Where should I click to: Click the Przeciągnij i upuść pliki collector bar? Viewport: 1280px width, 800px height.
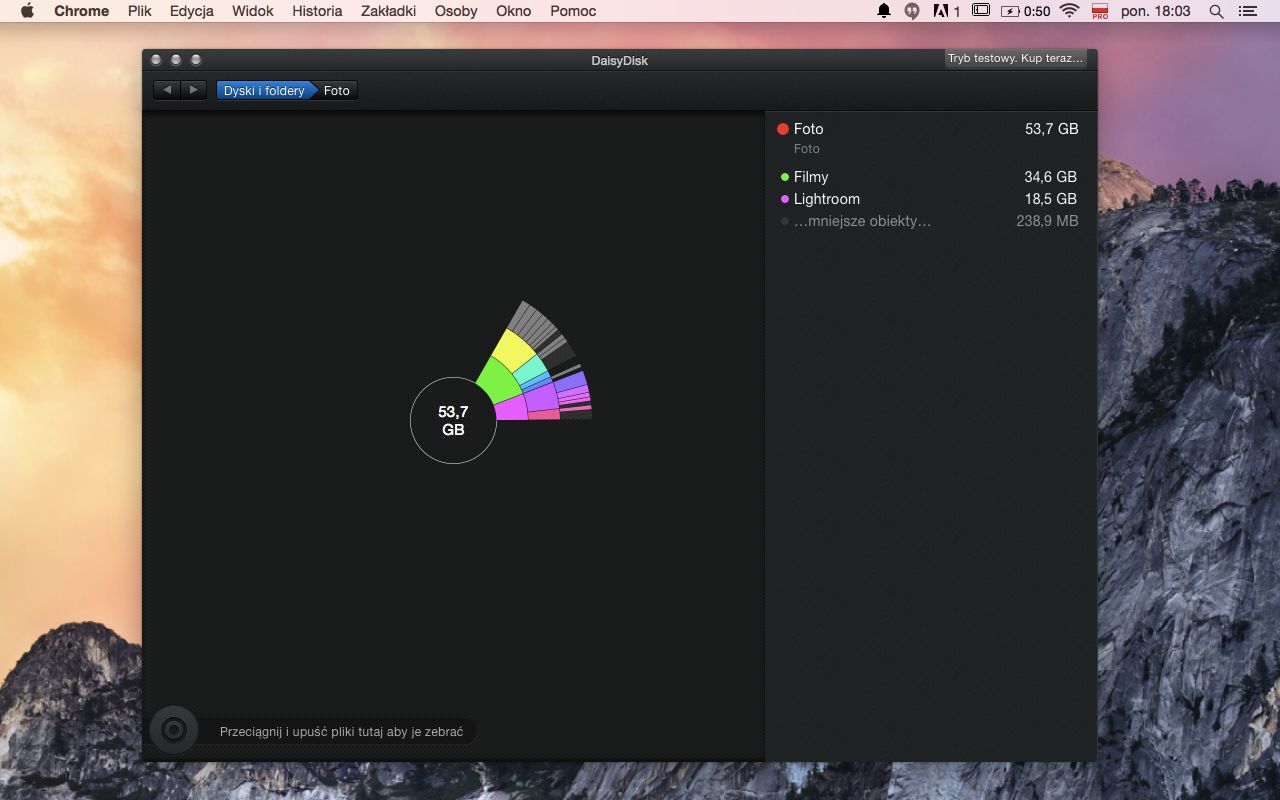tap(341, 732)
